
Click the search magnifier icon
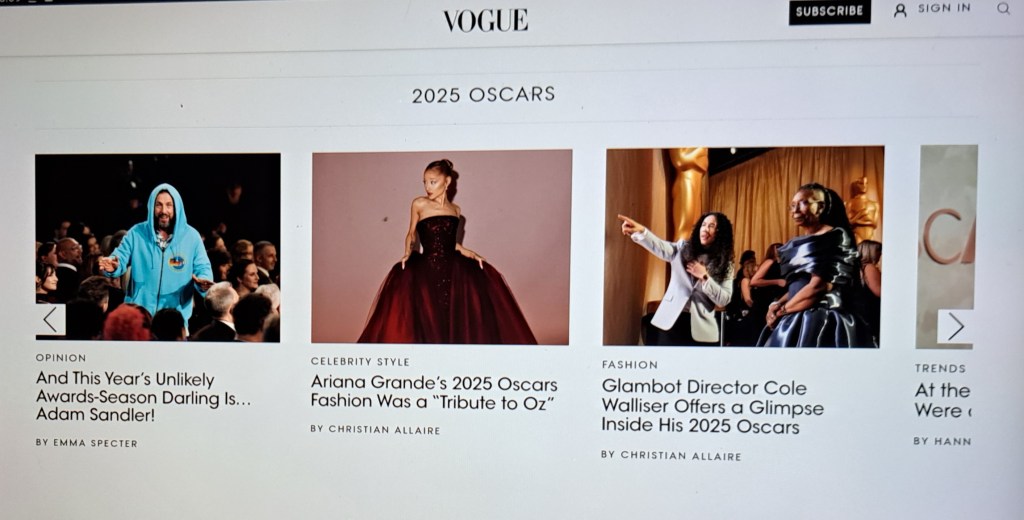[x=1003, y=8]
